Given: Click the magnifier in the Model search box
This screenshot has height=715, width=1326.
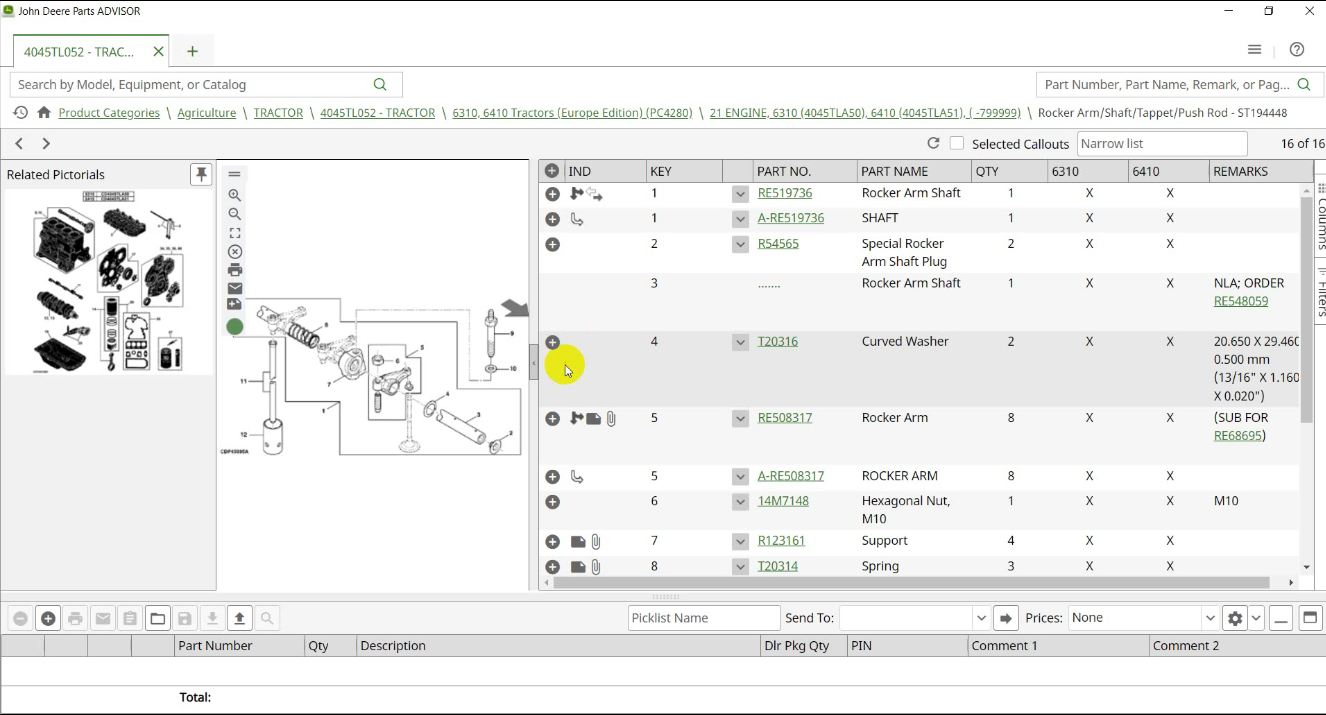Looking at the screenshot, I should tap(380, 85).
